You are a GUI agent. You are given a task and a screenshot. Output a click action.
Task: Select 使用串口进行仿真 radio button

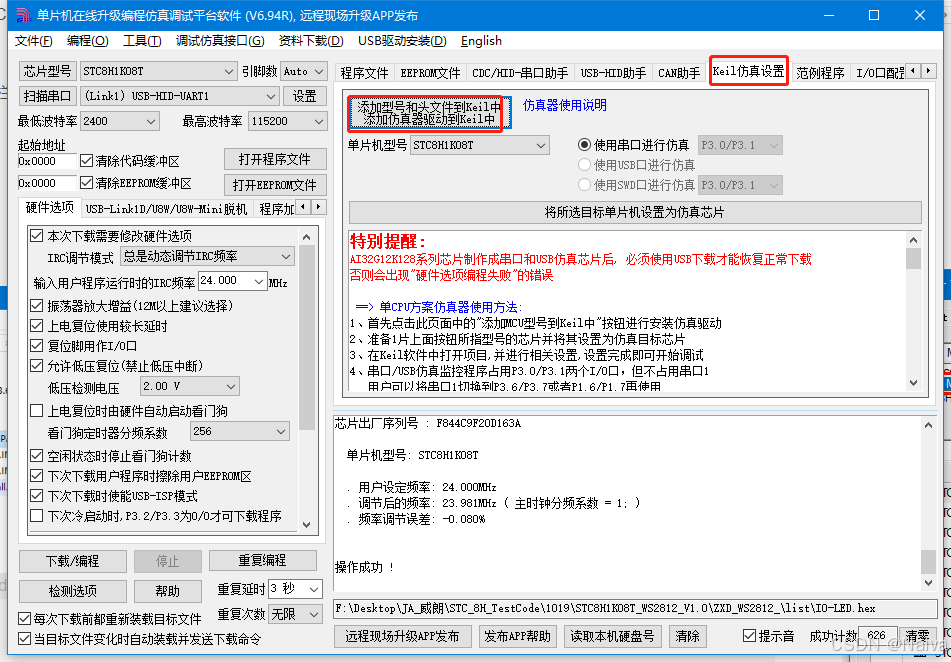(x=584, y=144)
